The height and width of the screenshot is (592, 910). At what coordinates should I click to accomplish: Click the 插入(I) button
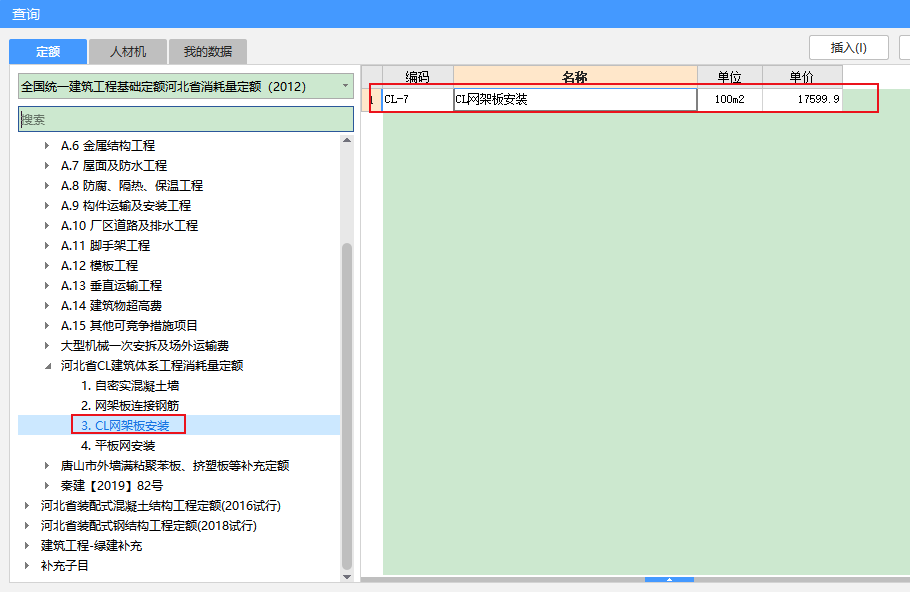(x=848, y=47)
